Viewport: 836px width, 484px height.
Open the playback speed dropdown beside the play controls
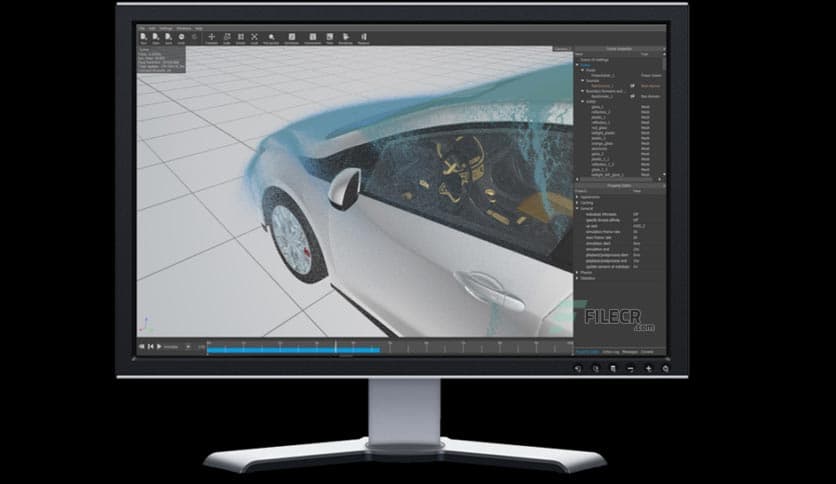[x=188, y=346]
